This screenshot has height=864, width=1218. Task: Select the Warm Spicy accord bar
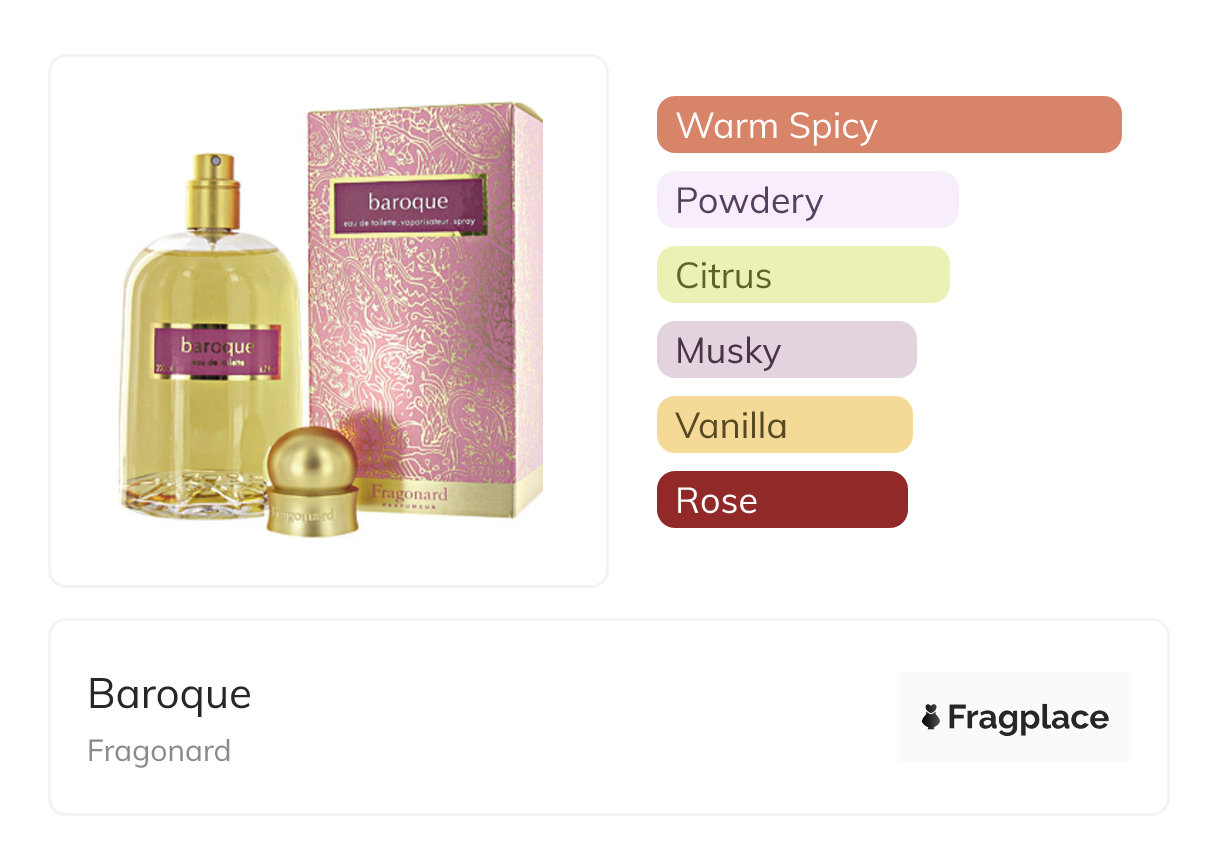889,125
